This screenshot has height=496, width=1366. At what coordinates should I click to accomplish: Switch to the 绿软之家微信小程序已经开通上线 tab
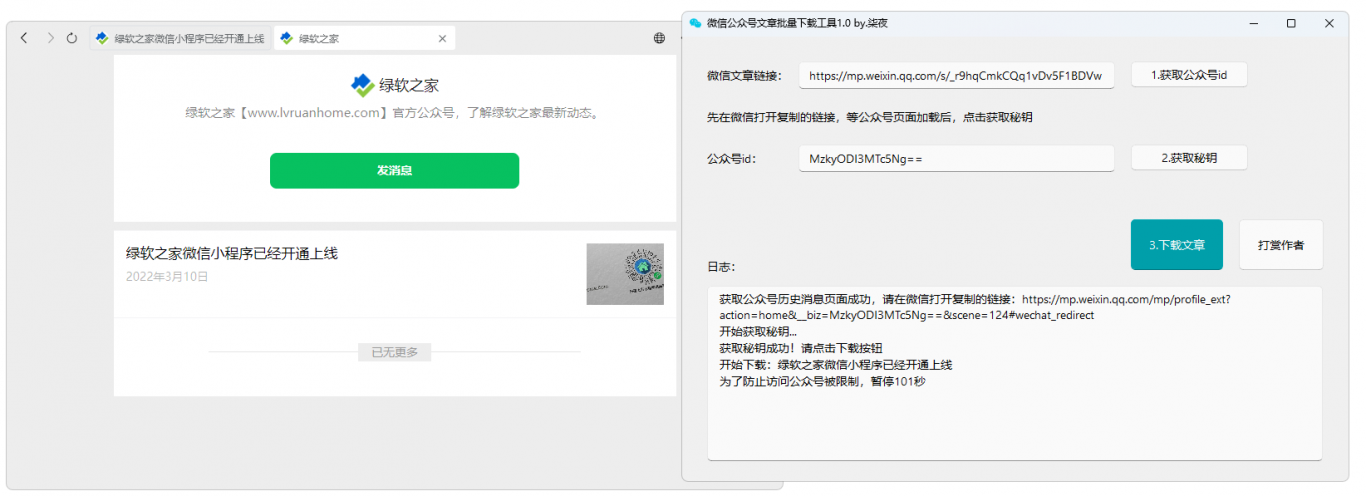pos(180,38)
